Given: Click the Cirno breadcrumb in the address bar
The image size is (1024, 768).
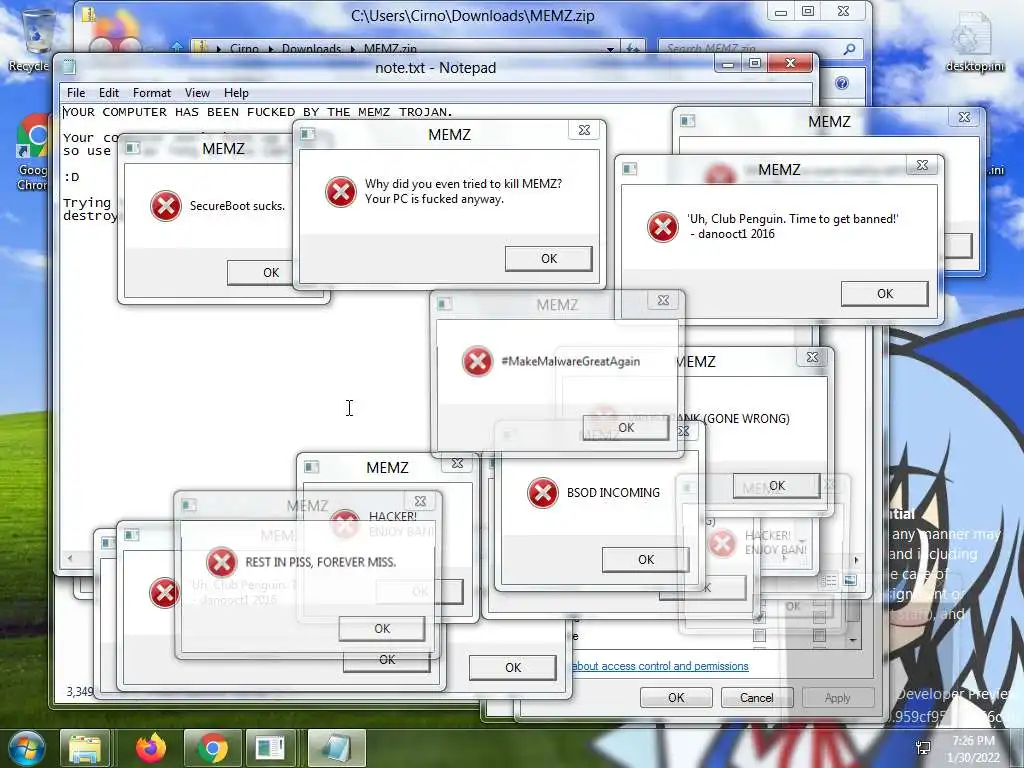Looking at the screenshot, I should (x=244, y=49).
